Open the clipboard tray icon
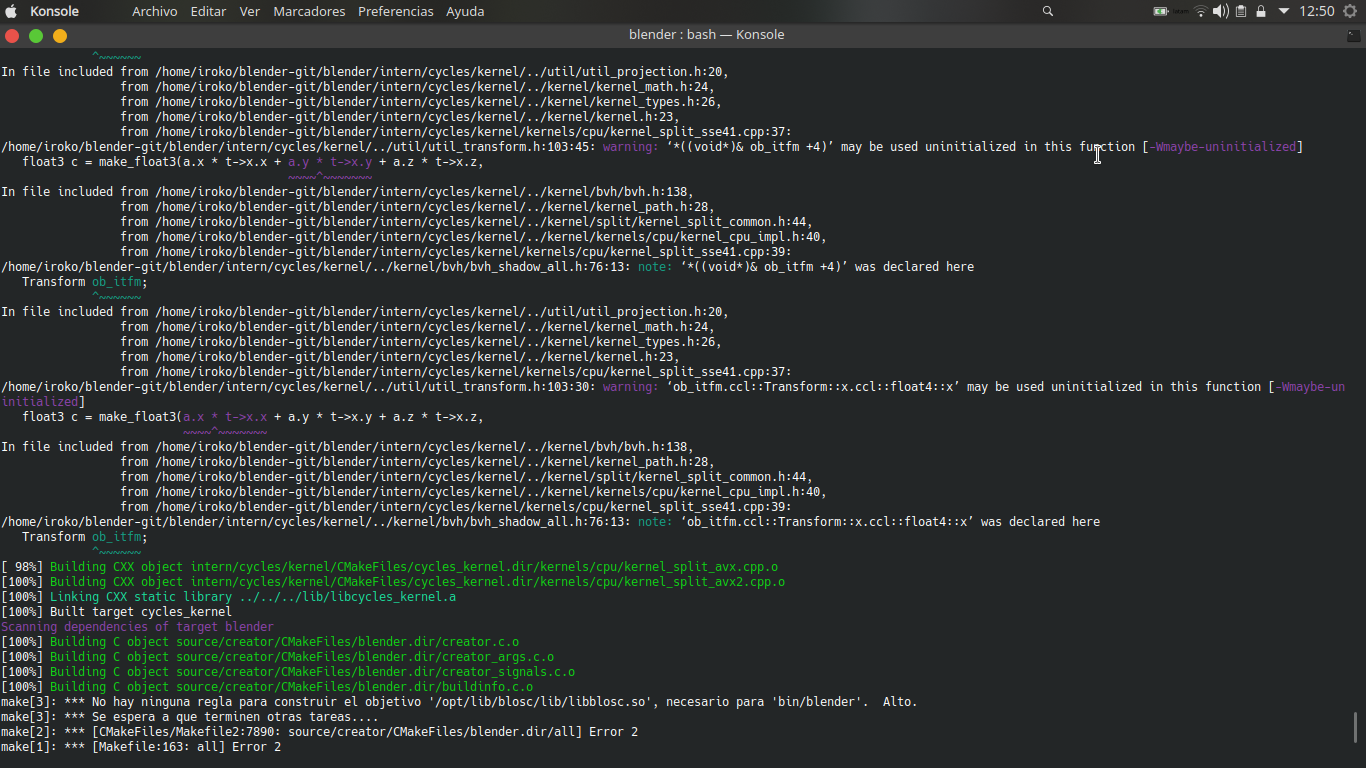This screenshot has width=1366, height=768. coord(1241,11)
